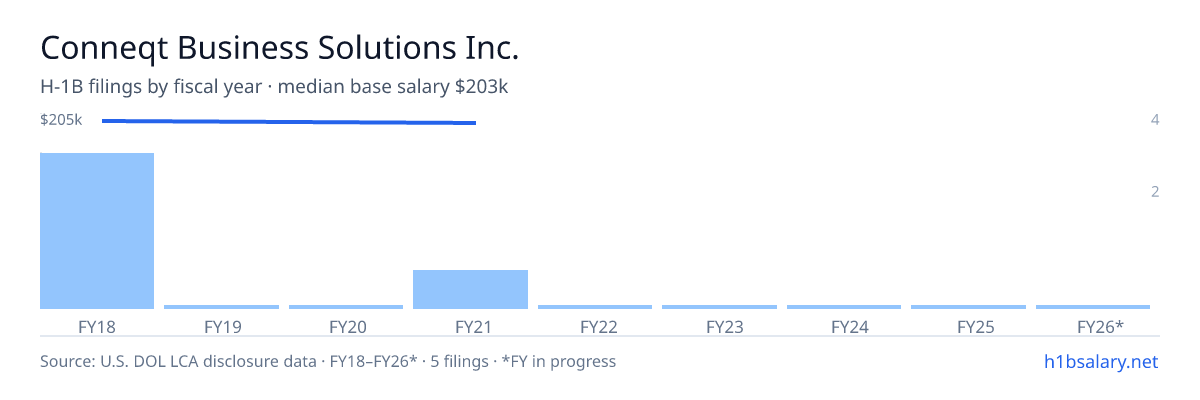Click the FY25 bar stub
The image size is (1200, 400).
968,307
